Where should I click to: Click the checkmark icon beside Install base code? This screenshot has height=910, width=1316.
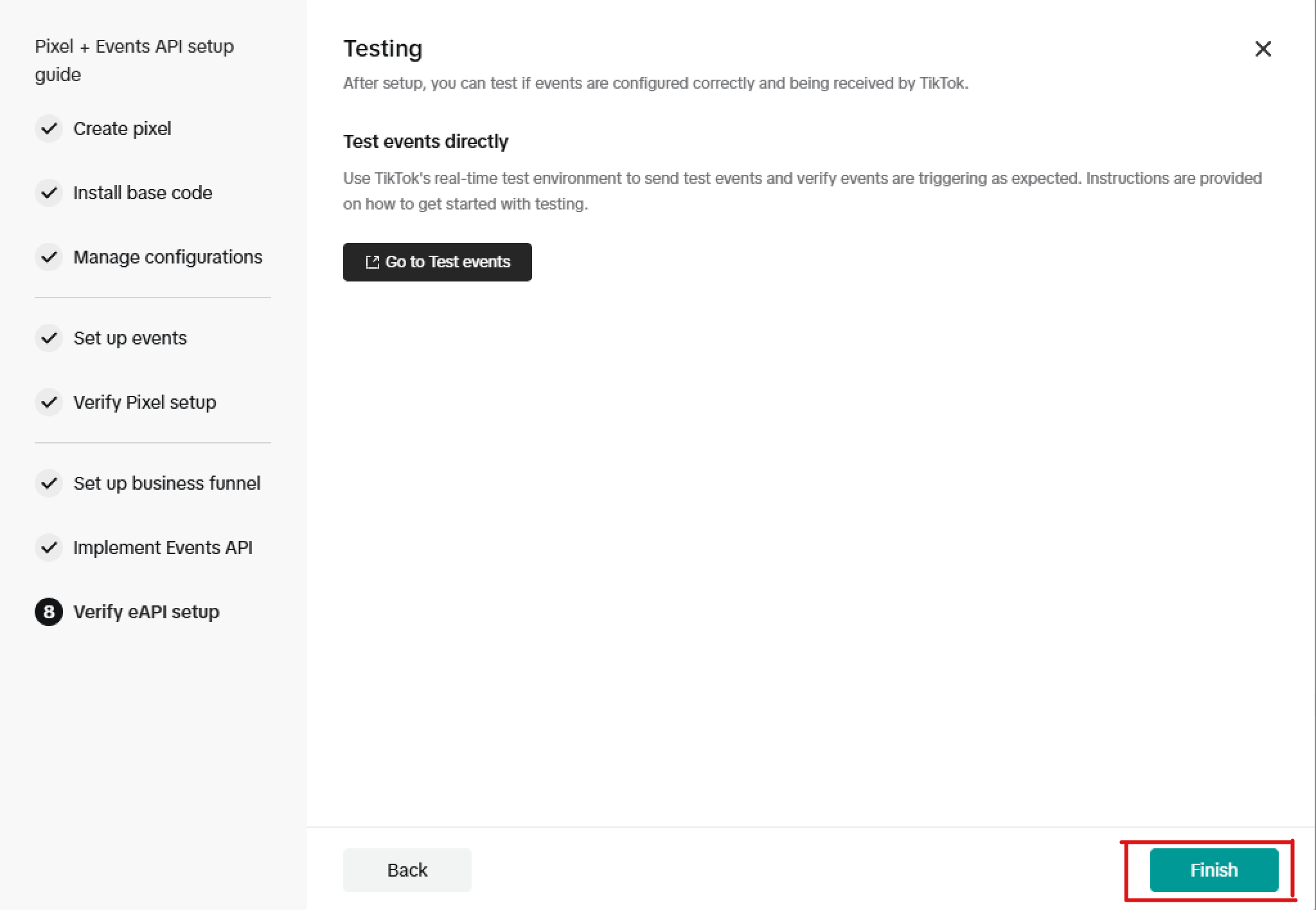point(49,193)
